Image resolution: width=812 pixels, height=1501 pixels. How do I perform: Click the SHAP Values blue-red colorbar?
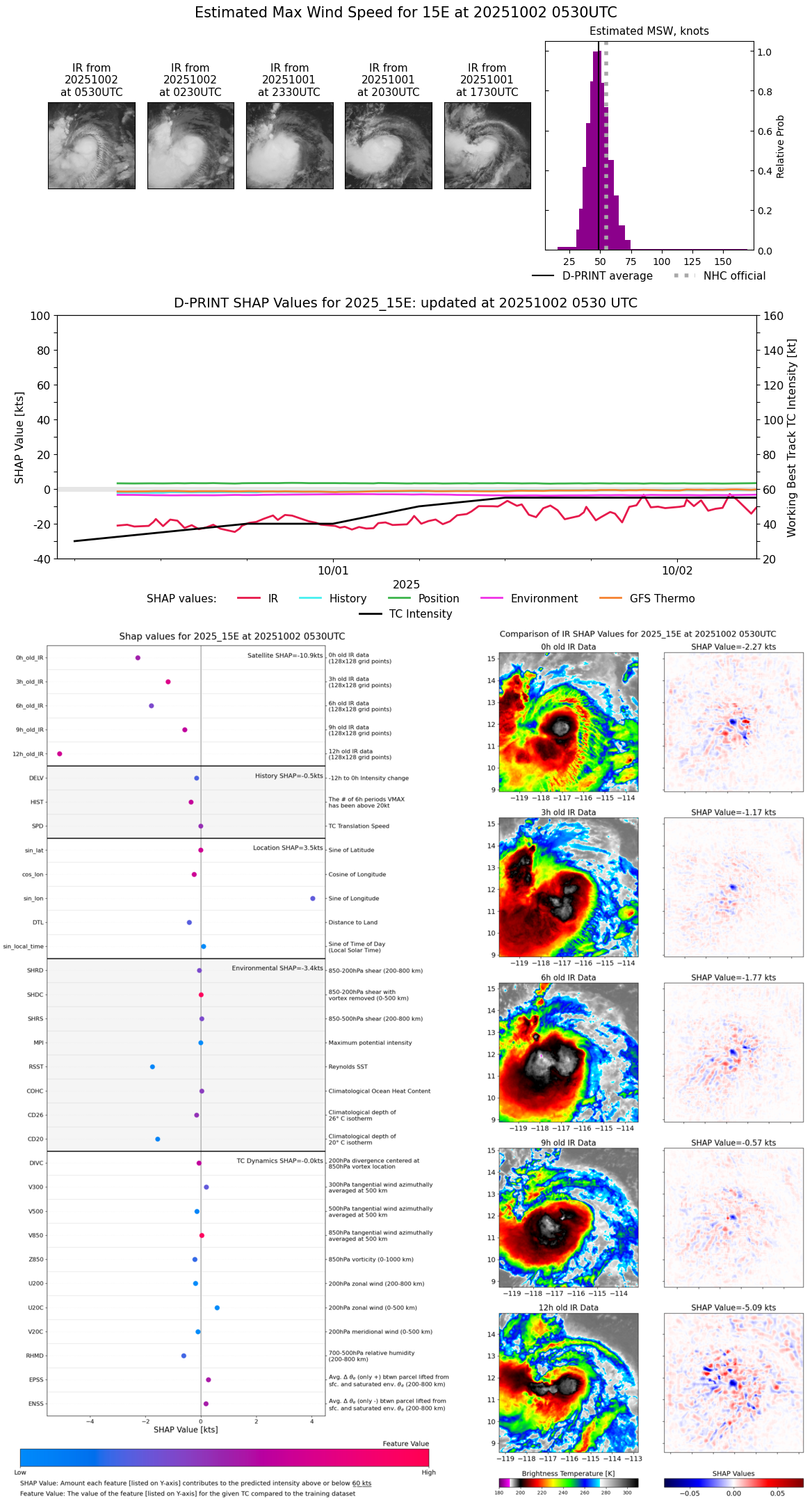point(733,1483)
